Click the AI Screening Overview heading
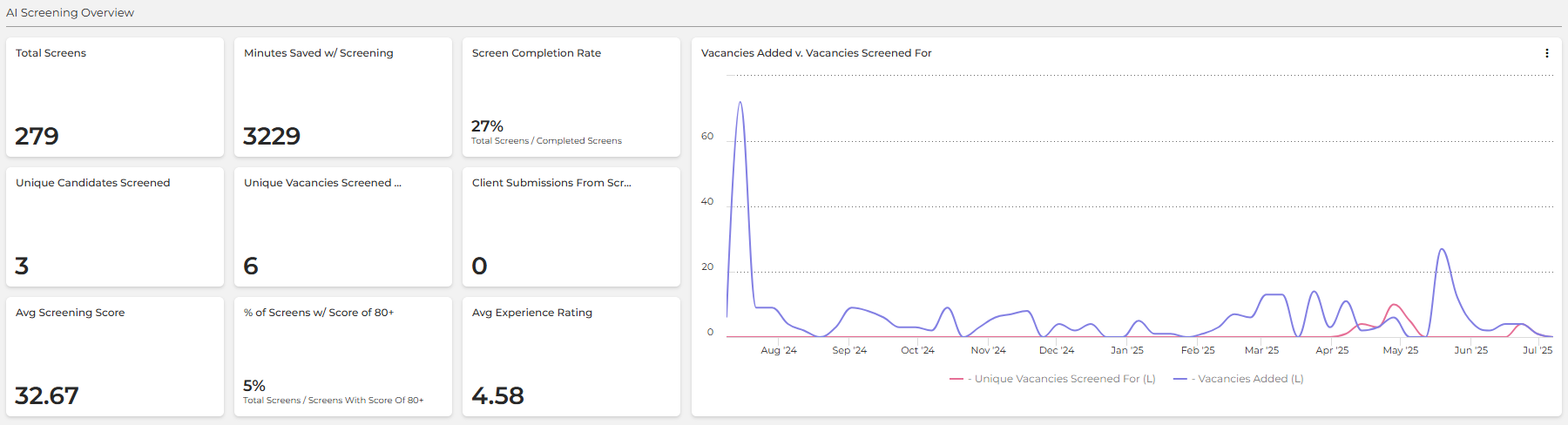This screenshot has height=425, width=1568. pos(71,13)
